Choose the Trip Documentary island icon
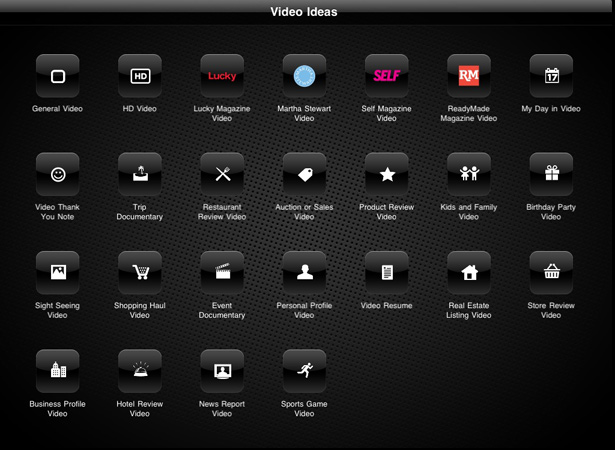The height and width of the screenshot is (450, 615). click(140, 174)
